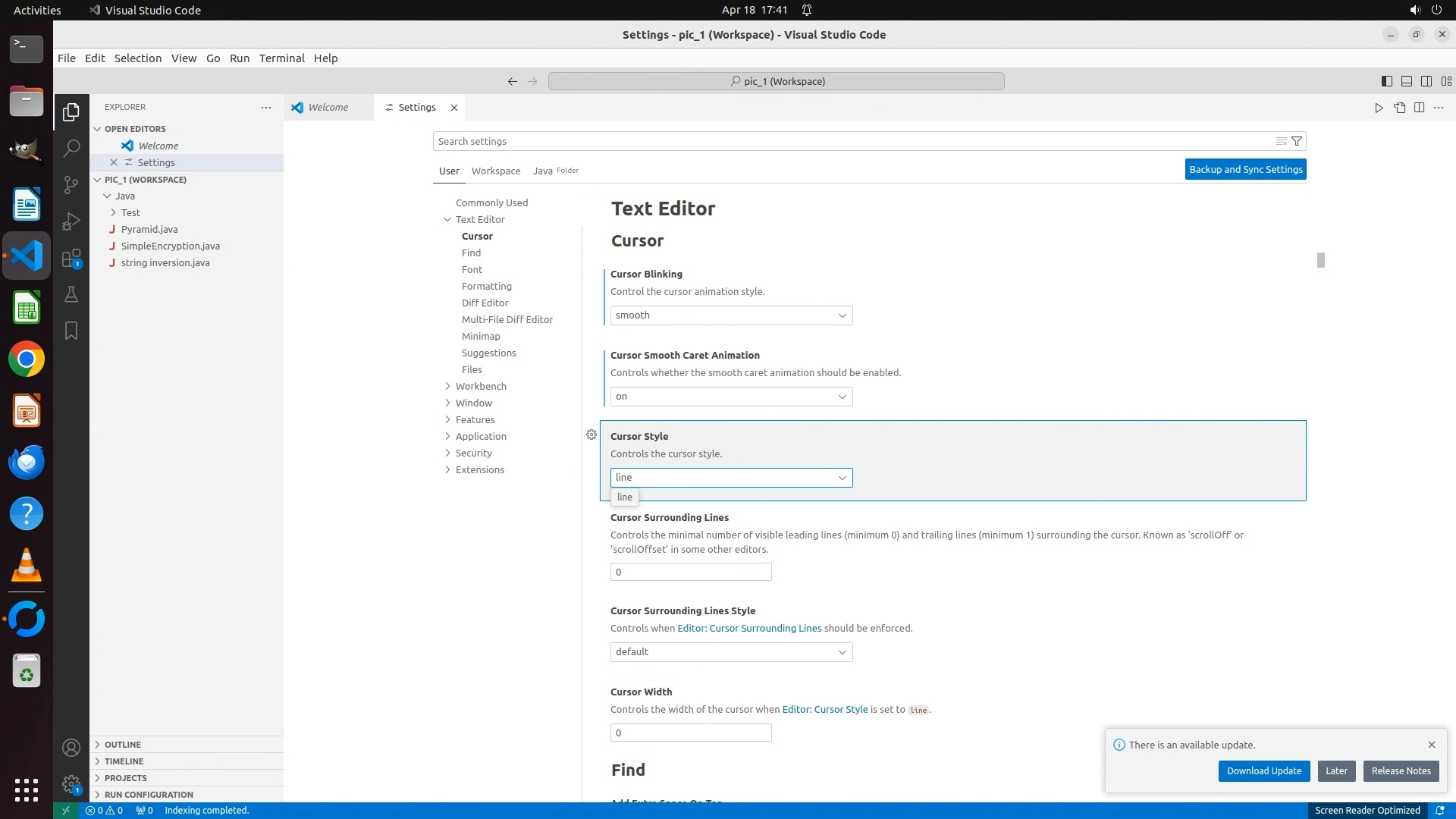The width and height of the screenshot is (1456, 819).
Task: Click the Accounts icon in activity bar
Action: 71,748
